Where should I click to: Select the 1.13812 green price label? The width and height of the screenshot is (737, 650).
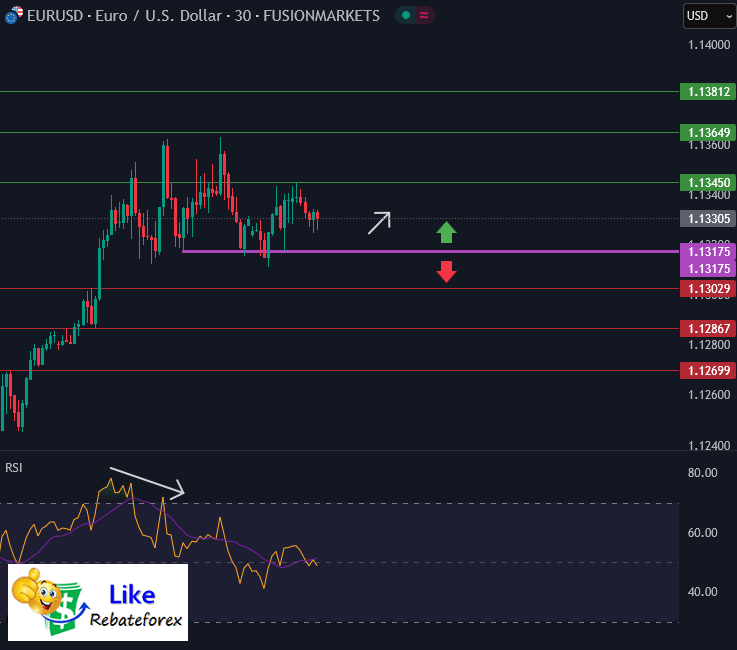pyautogui.click(x=708, y=91)
